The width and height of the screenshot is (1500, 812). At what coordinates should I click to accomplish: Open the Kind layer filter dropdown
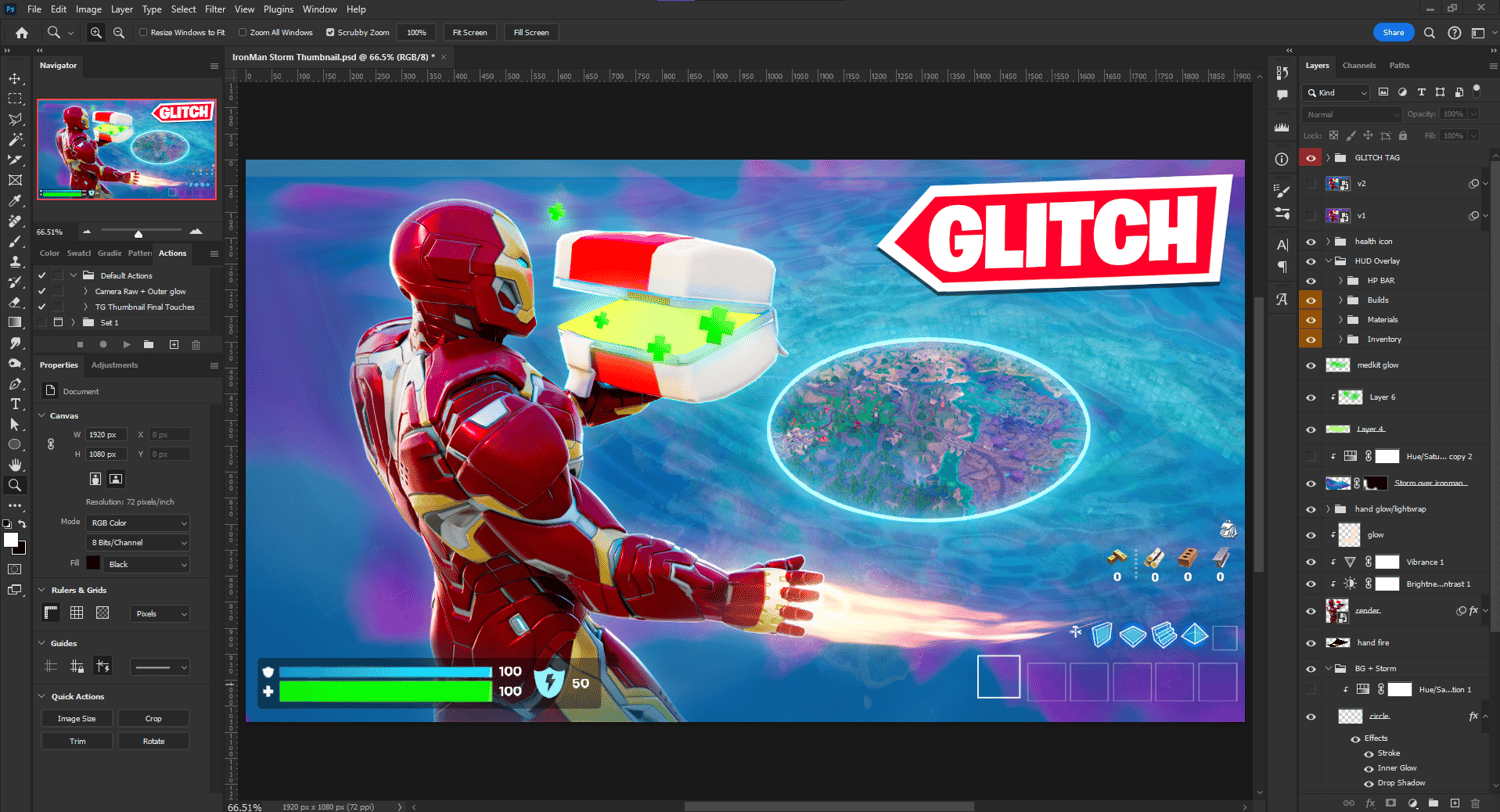pos(1337,92)
